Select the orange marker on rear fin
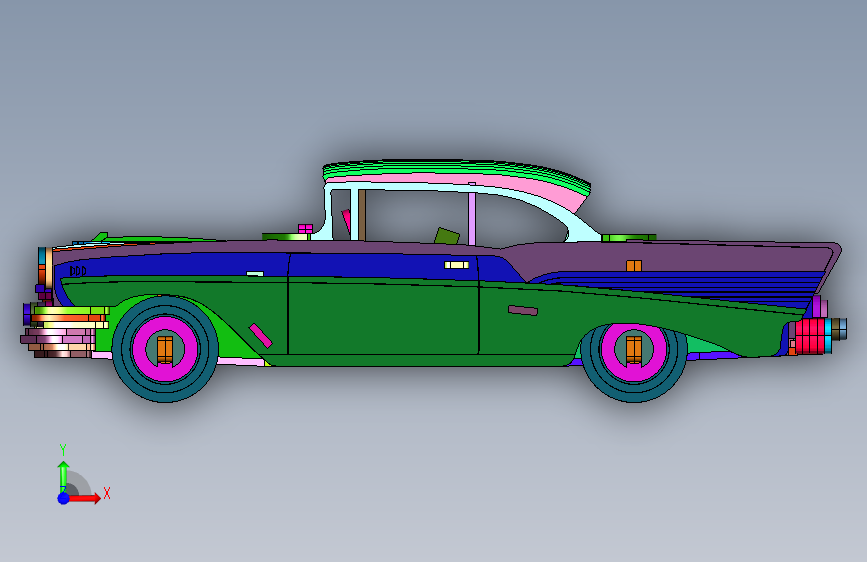The height and width of the screenshot is (562, 867). [x=634, y=266]
